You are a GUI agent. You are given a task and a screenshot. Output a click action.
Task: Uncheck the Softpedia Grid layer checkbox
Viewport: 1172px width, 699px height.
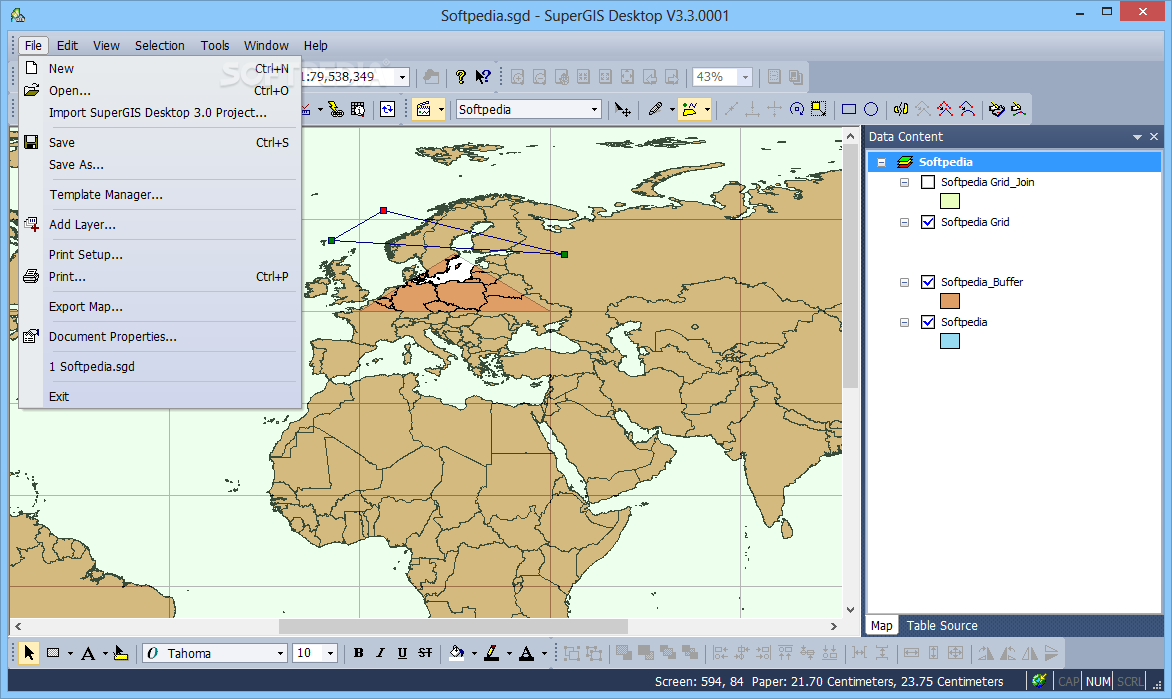tap(928, 222)
